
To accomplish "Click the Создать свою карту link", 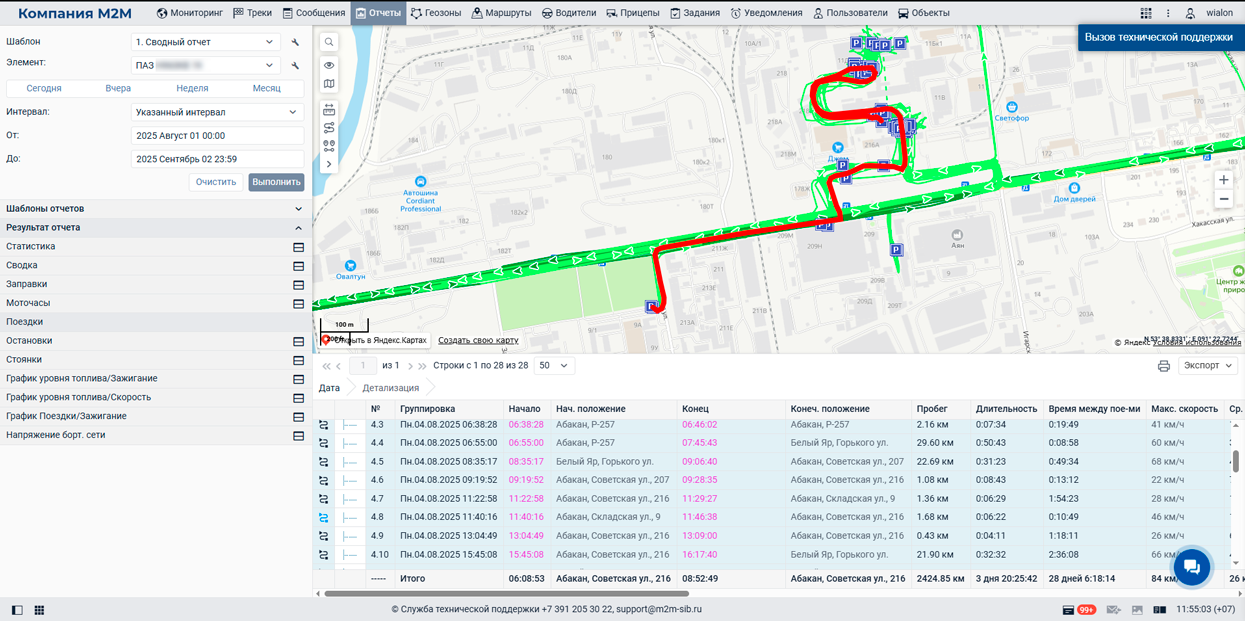I will 478,340.
